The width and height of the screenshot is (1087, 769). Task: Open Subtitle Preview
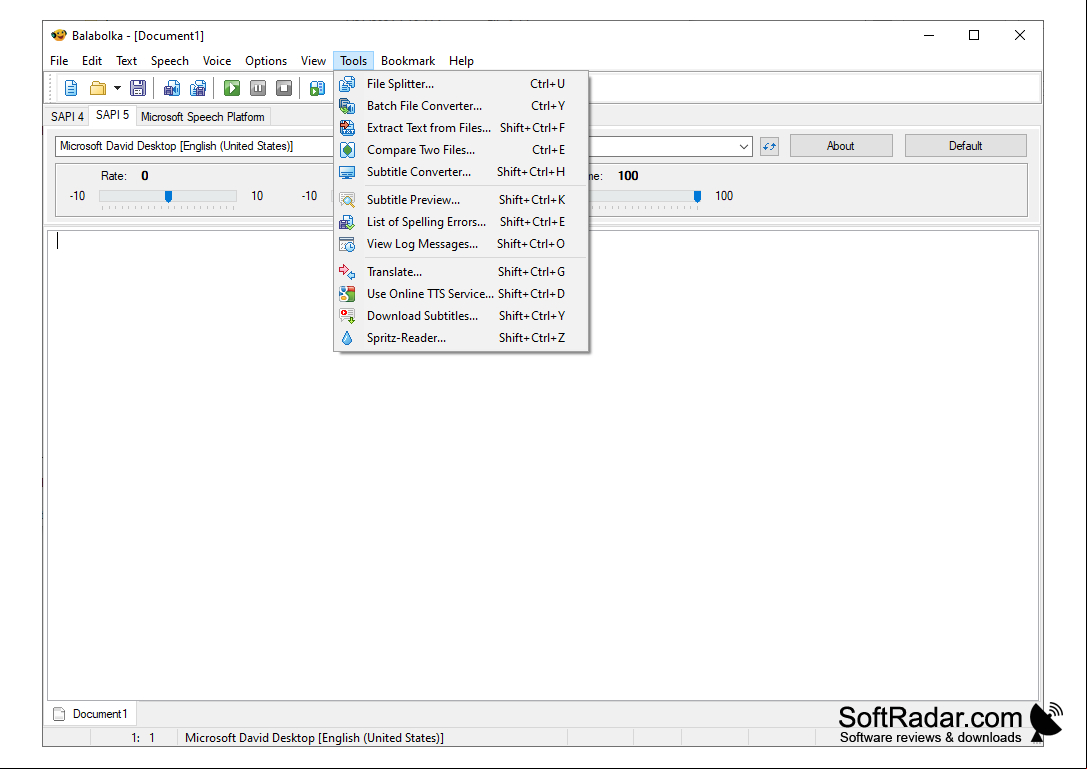[x=461, y=200]
